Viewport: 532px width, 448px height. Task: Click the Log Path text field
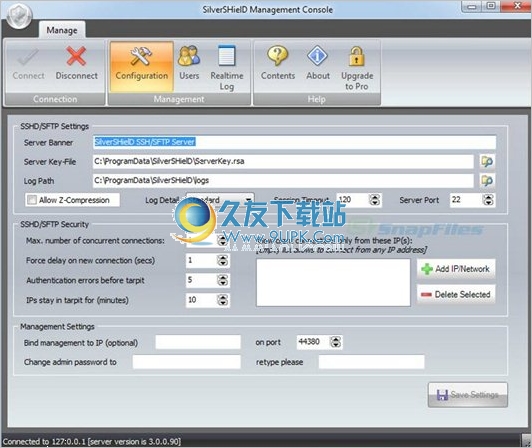tap(283, 181)
